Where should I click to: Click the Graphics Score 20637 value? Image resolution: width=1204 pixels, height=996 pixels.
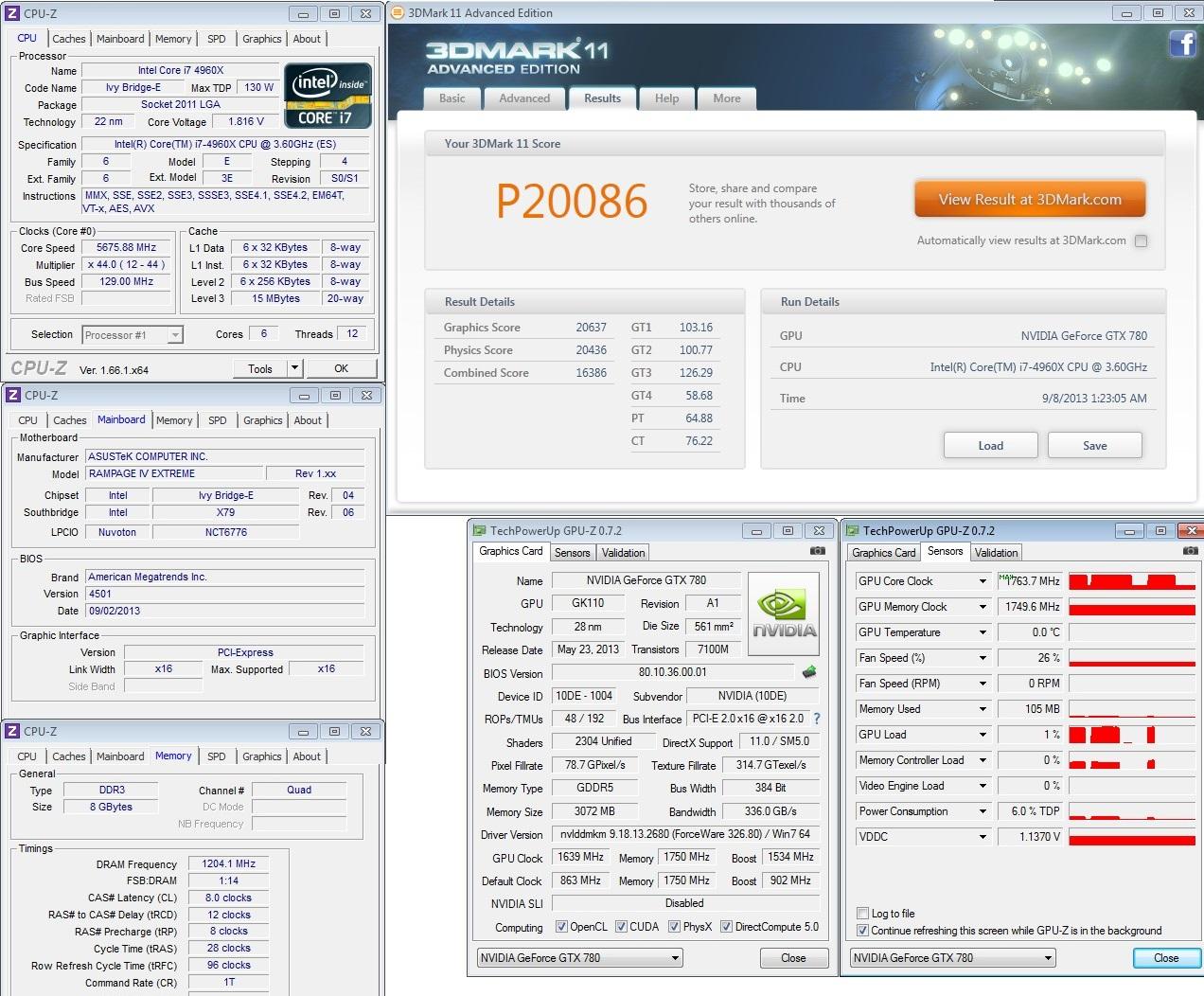(591, 328)
